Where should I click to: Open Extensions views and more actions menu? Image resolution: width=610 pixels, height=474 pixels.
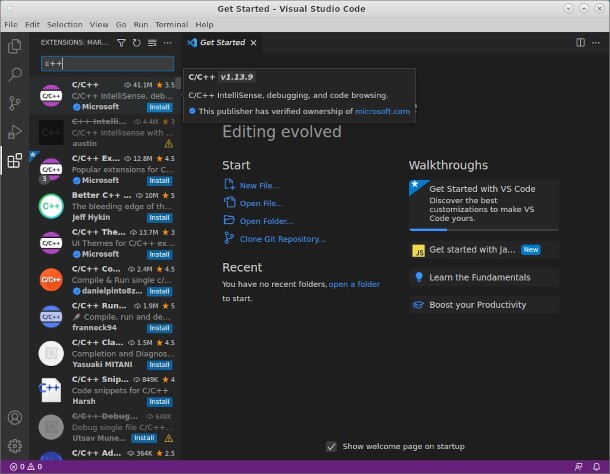pyautogui.click(x=168, y=43)
